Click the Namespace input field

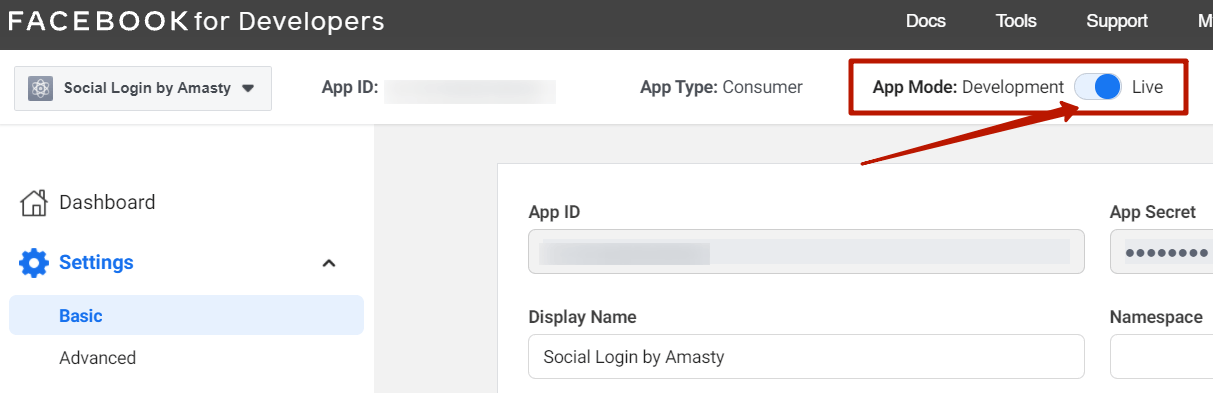[x=1161, y=356]
